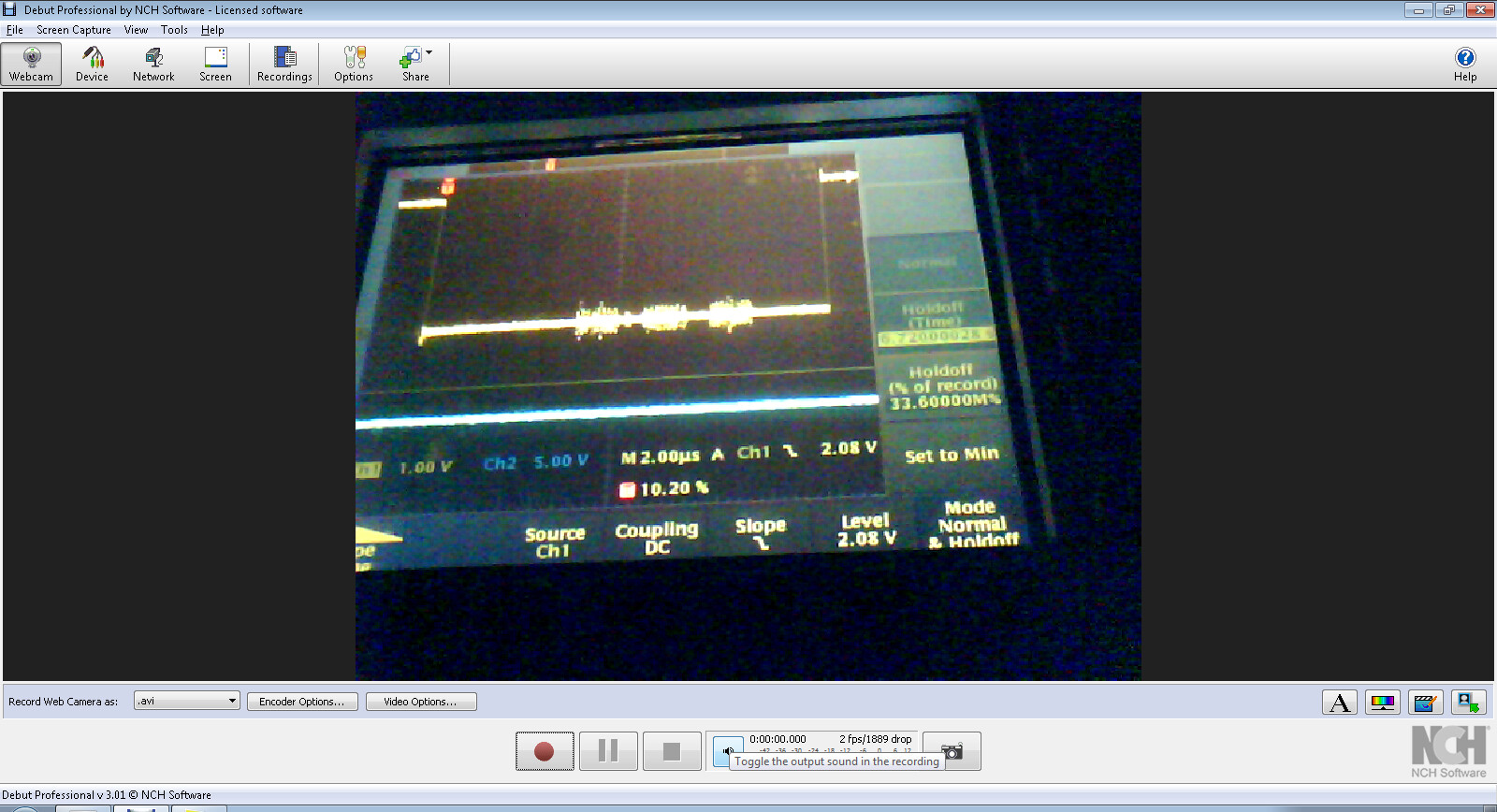Select the Network camera source
Screen dimensions: 1497x812
click(153, 65)
